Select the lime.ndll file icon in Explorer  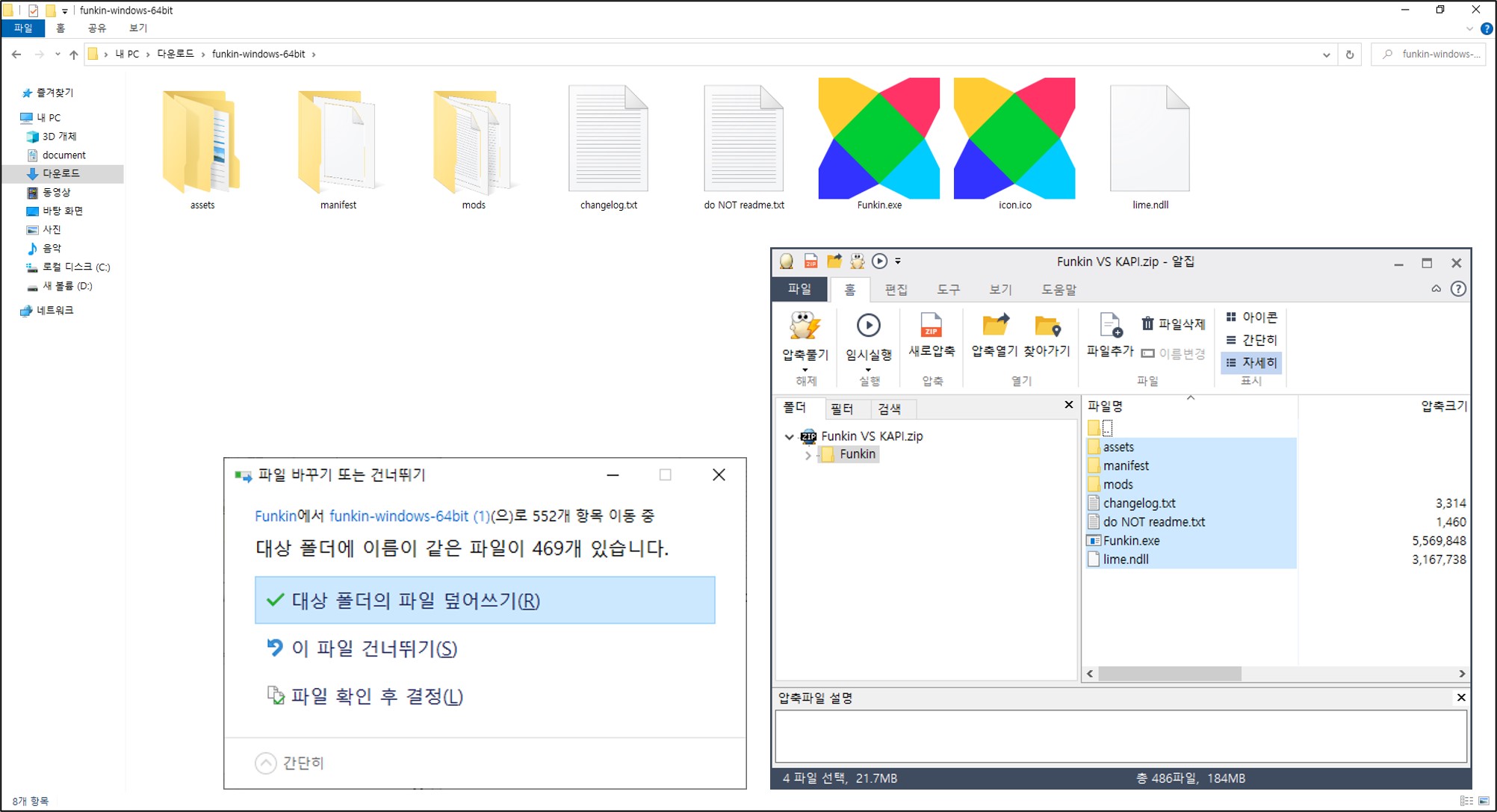click(1150, 137)
